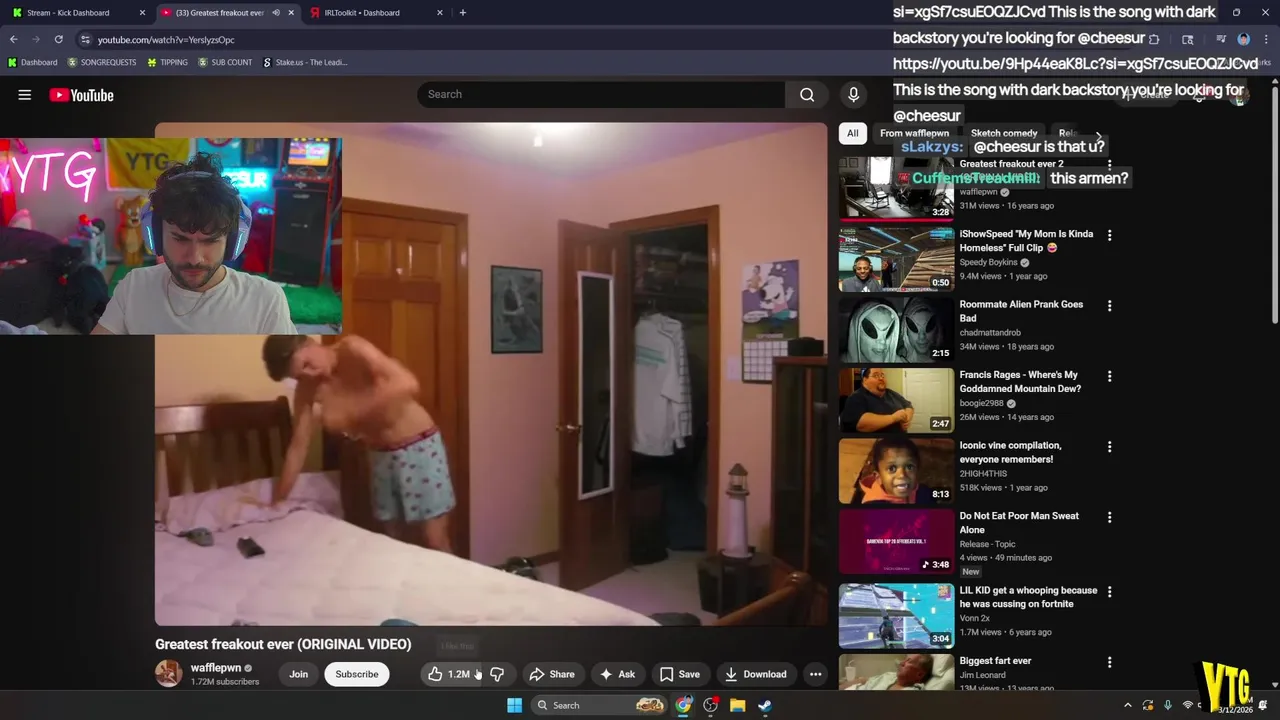The height and width of the screenshot is (720, 1280).
Task: Open more actions ellipsis below video
Action: coord(815,674)
